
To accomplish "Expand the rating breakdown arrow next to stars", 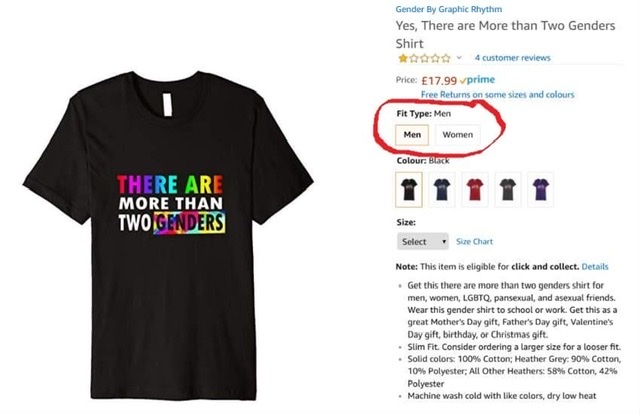I will (459, 59).
